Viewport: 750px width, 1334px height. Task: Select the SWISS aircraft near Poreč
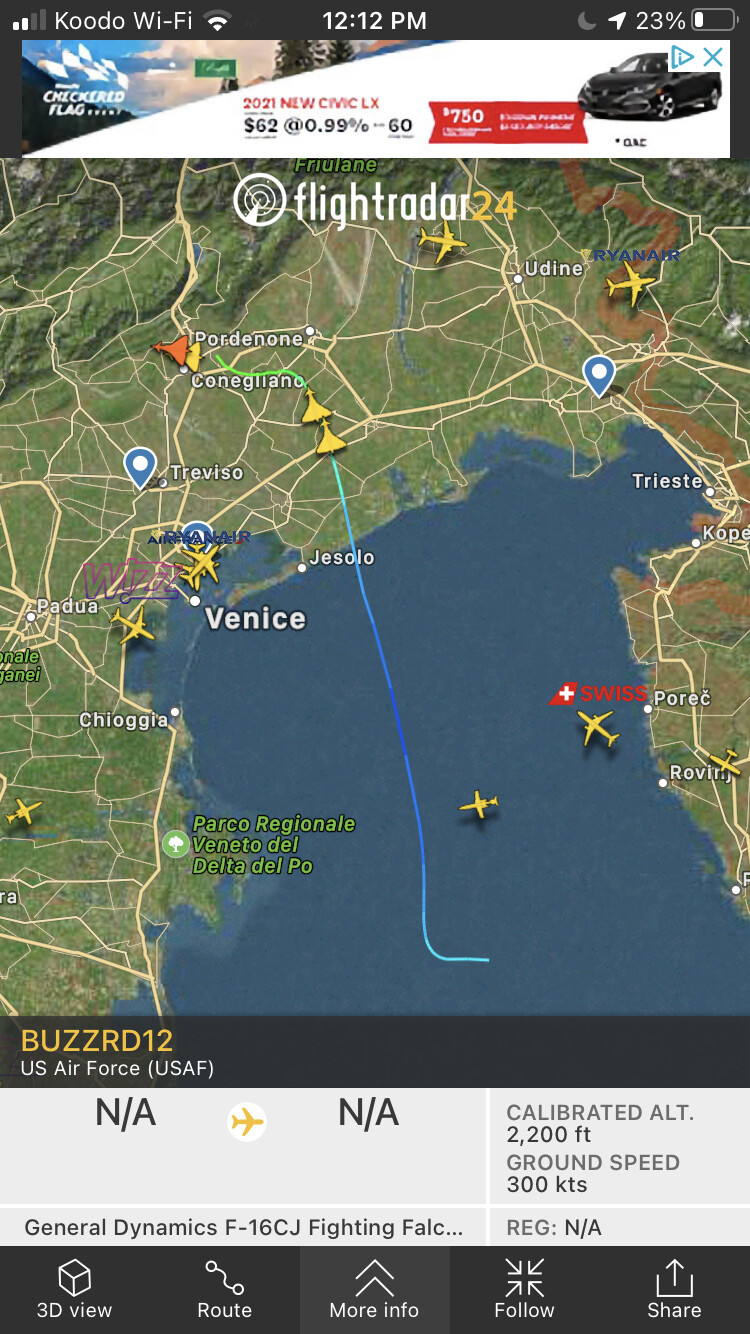[x=598, y=727]
